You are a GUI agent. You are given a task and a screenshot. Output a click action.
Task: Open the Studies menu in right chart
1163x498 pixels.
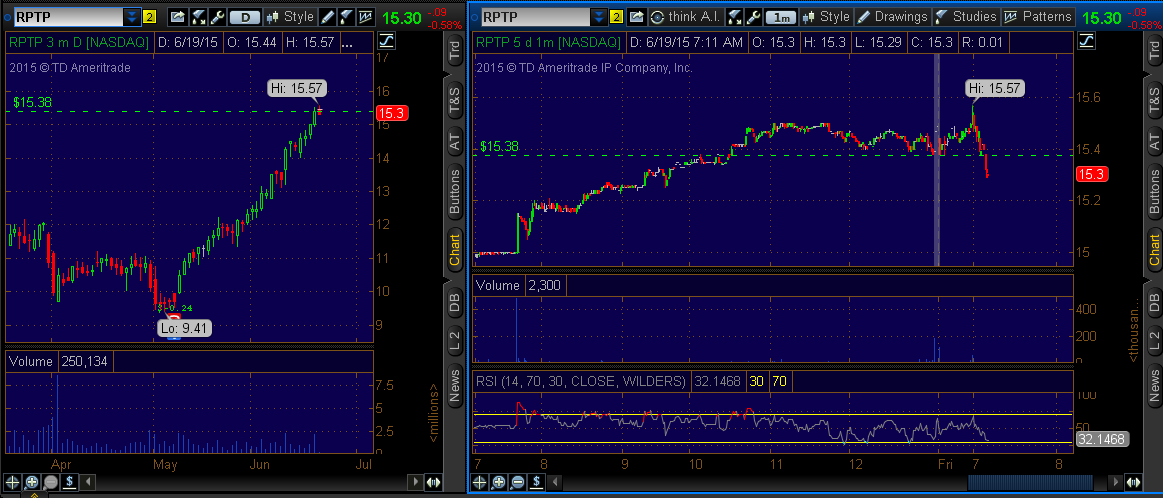click(966, 16)
